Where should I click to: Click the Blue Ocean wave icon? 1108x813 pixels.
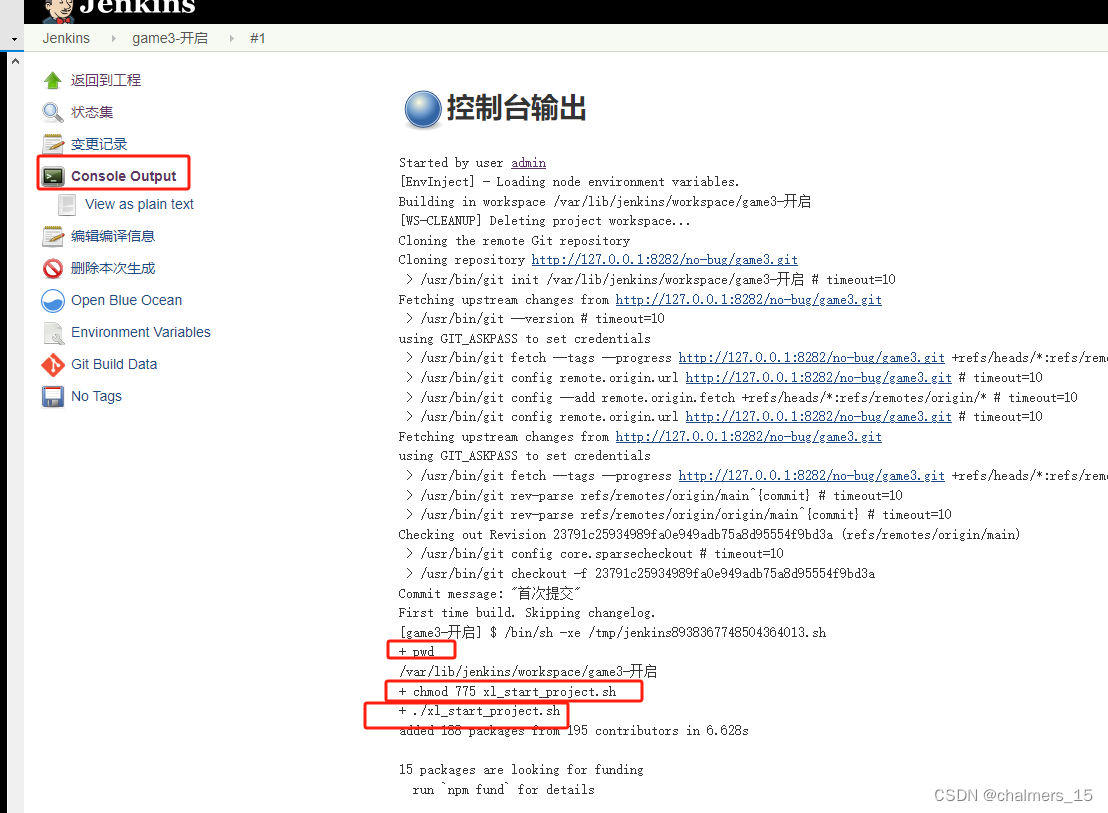click(x=52, y=301)
